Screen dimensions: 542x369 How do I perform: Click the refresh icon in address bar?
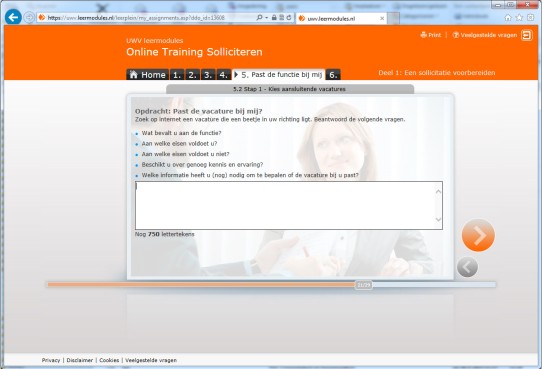[289, 18]
